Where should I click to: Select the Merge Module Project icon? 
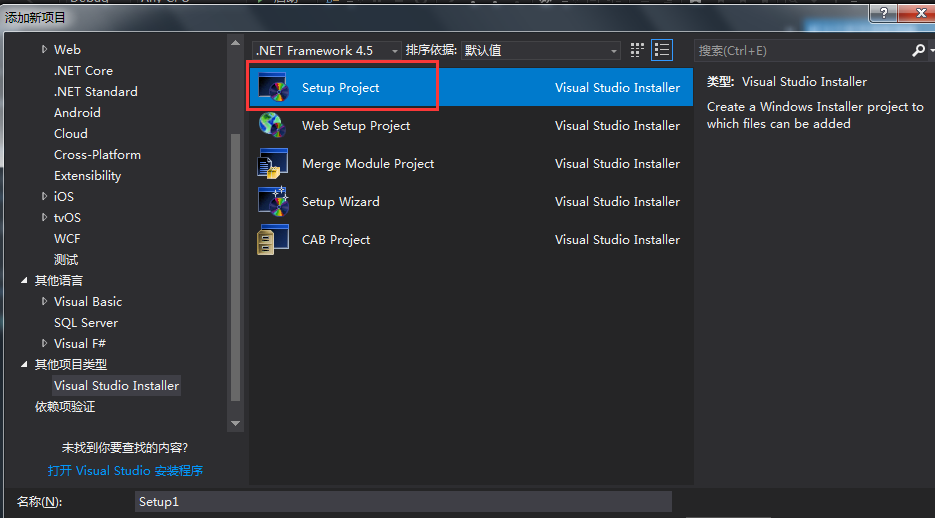pos(273,163)
